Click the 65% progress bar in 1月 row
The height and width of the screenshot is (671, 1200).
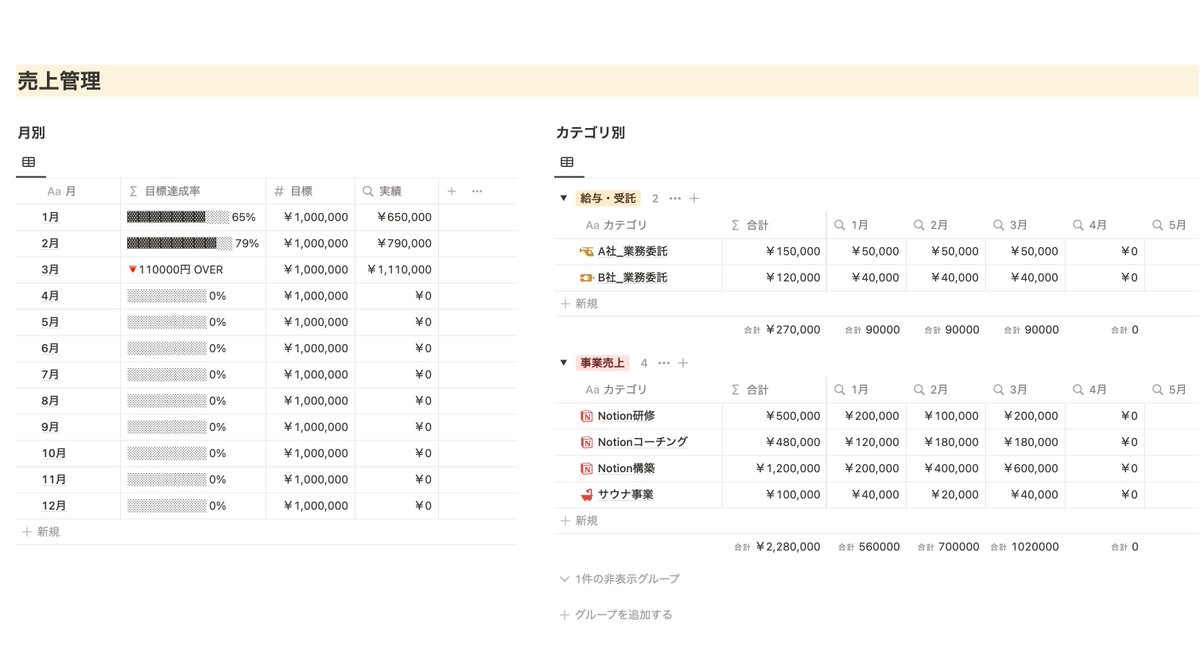pyautogui.click(x=179, y=217)
